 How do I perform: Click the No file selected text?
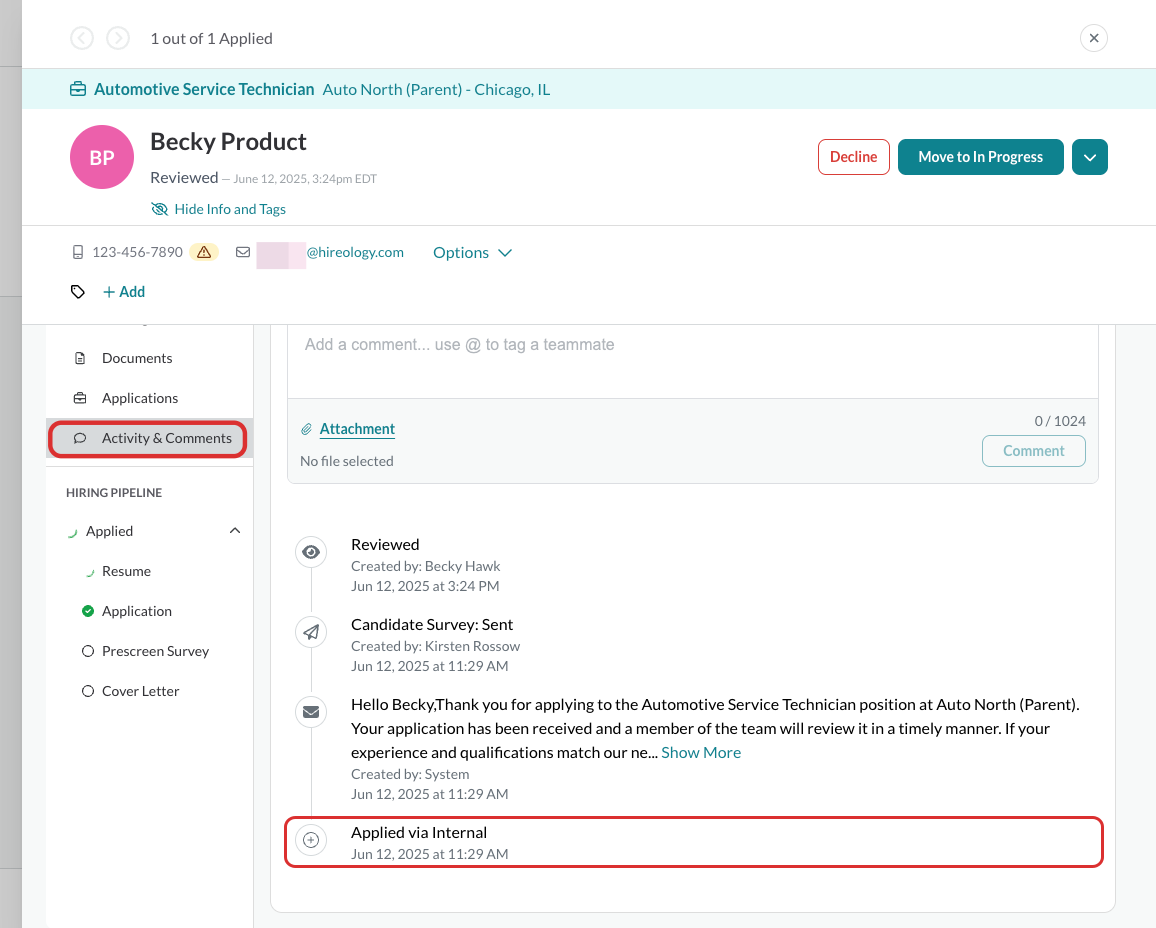click(x=347, y=461)
